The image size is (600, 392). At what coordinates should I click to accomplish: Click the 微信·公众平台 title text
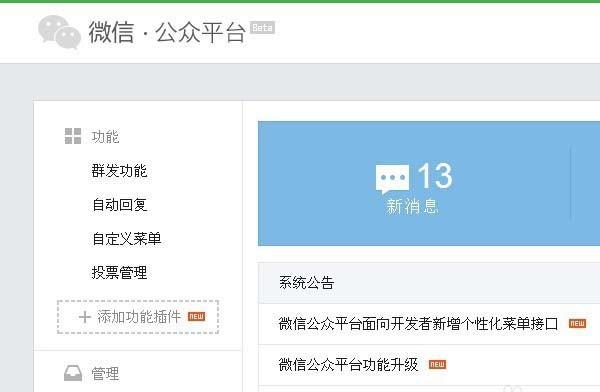pos(167,32)
